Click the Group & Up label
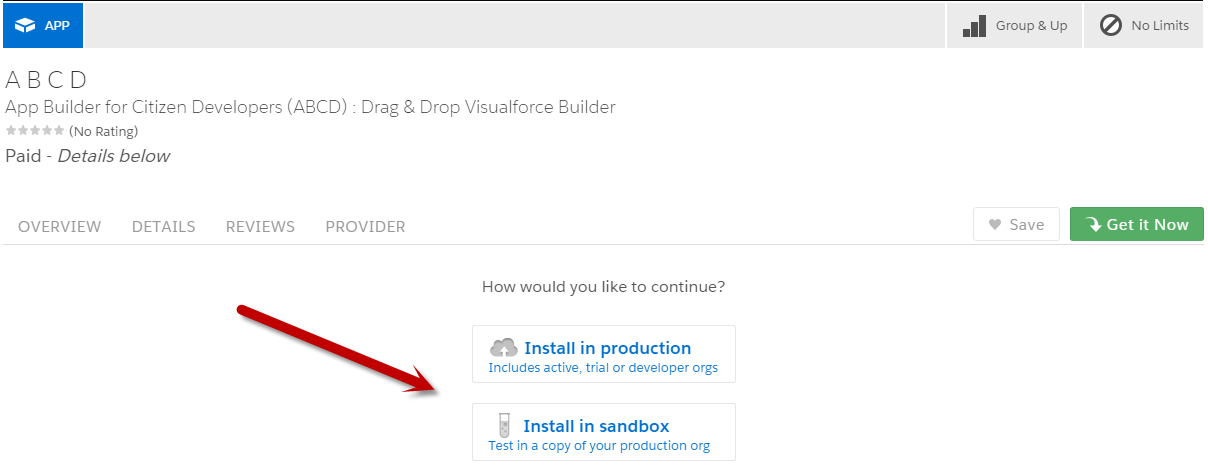The image size is (1208, 470). tap(1032, 26)
